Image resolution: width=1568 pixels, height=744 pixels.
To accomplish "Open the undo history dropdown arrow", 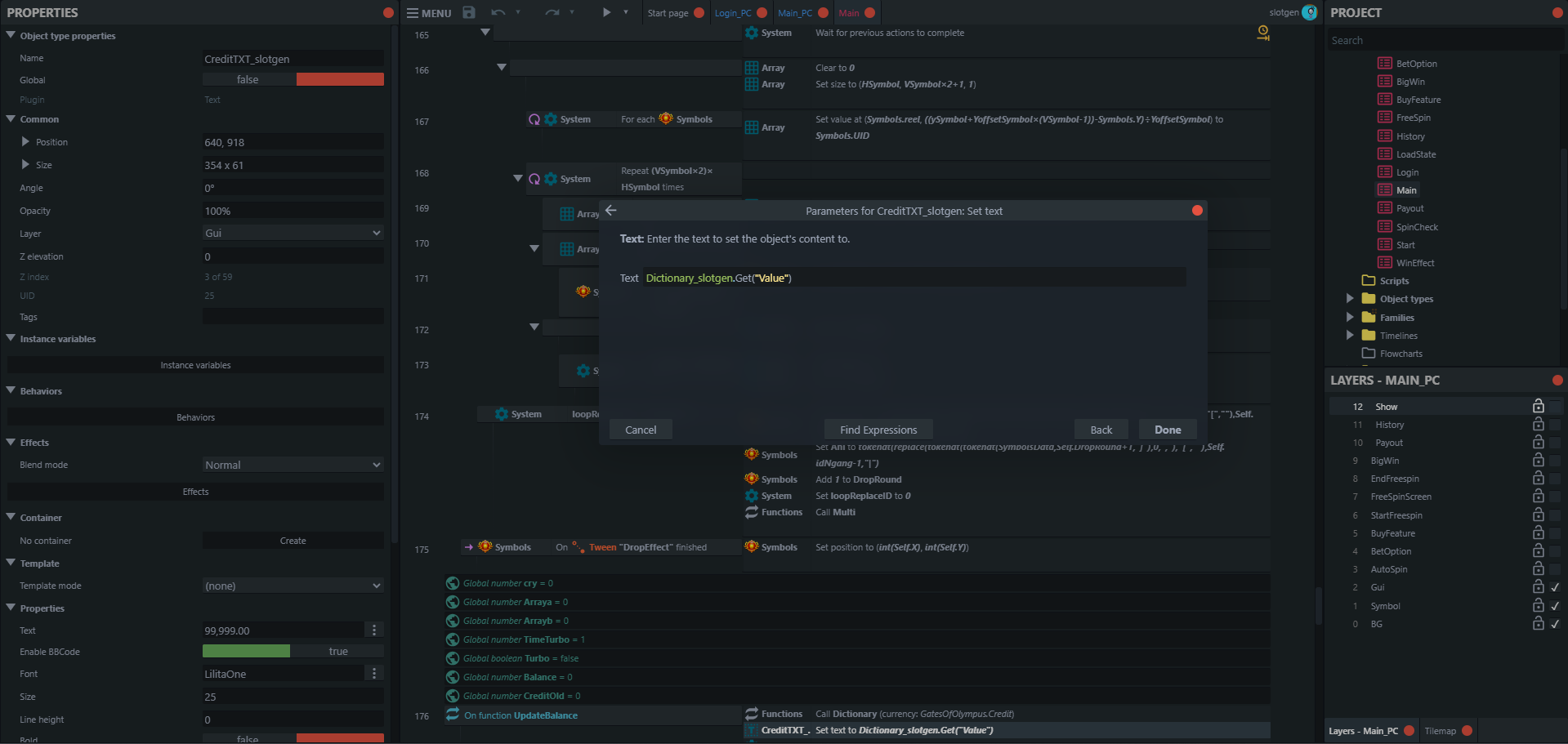I will pos(517,12).
